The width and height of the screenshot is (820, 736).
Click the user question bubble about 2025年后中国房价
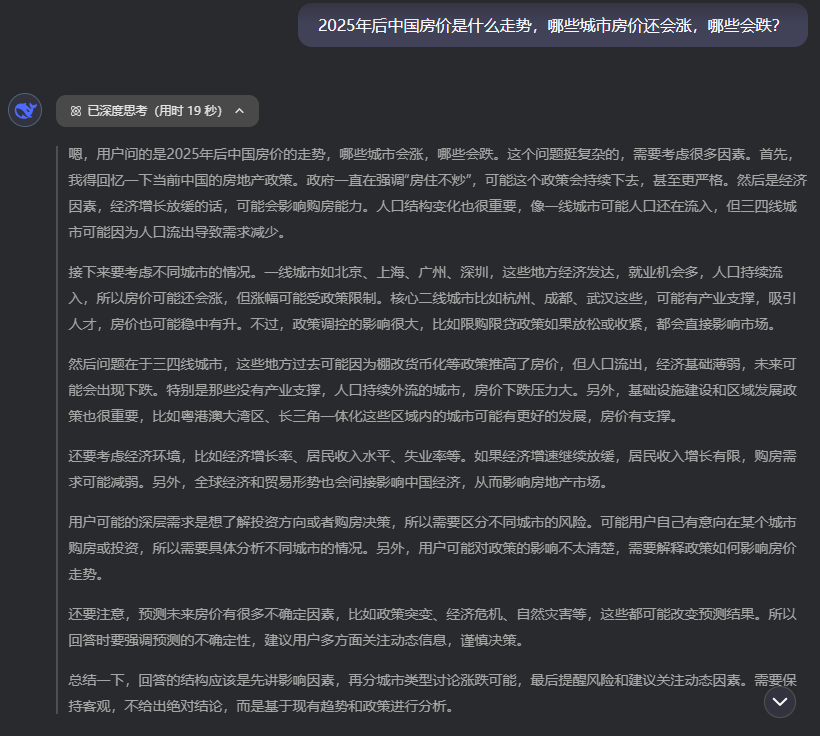pyautogui.click(x=553, y=26)
